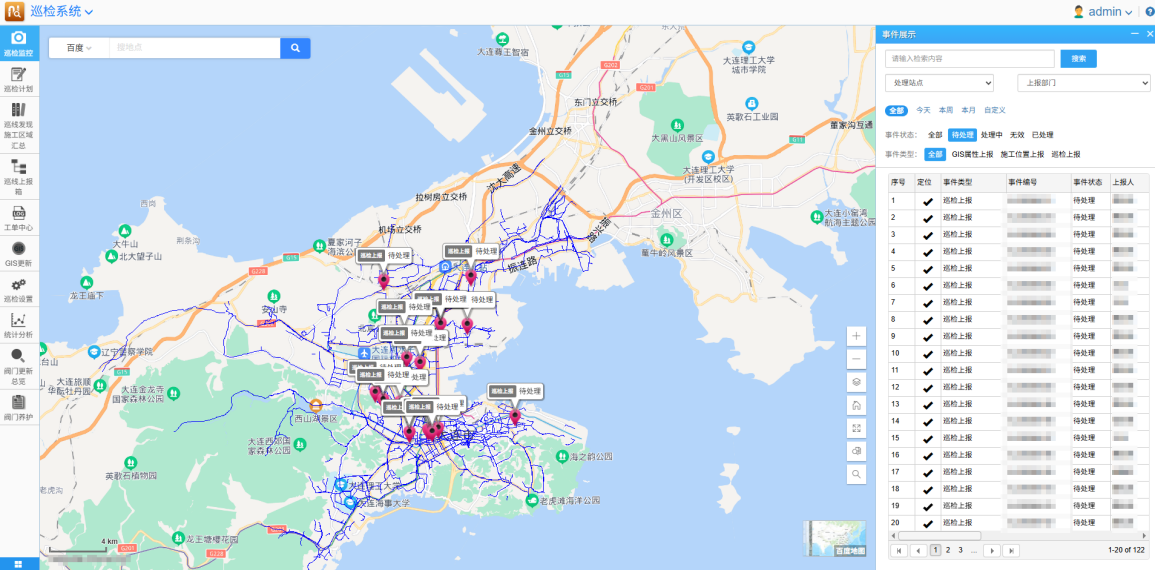Open the 百度 map source dropdown

pos(78,48)
